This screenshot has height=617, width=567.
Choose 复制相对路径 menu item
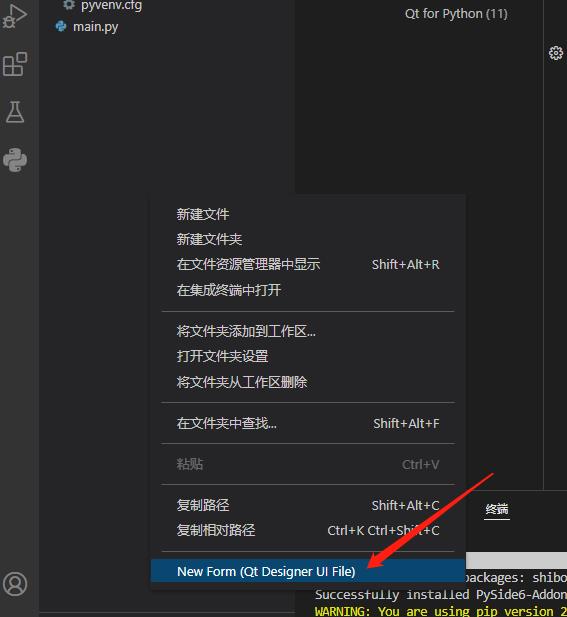(x=308, y=530)
